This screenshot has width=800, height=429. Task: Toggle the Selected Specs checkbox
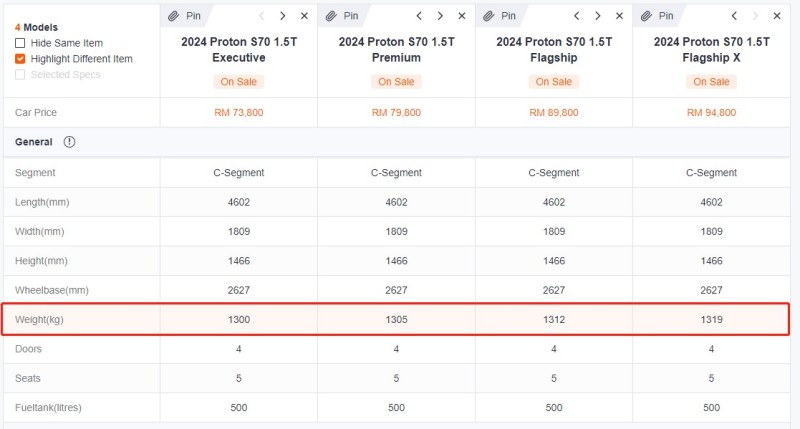(x=20, y=74)
